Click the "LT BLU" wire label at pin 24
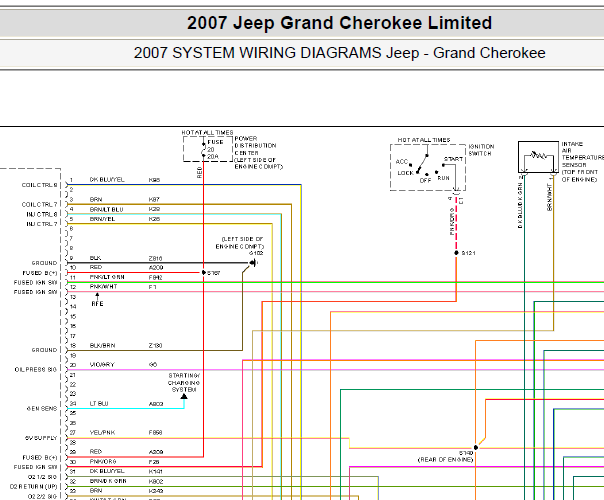The width and height of the screenshot is (604, 500). tap(99, 403)
